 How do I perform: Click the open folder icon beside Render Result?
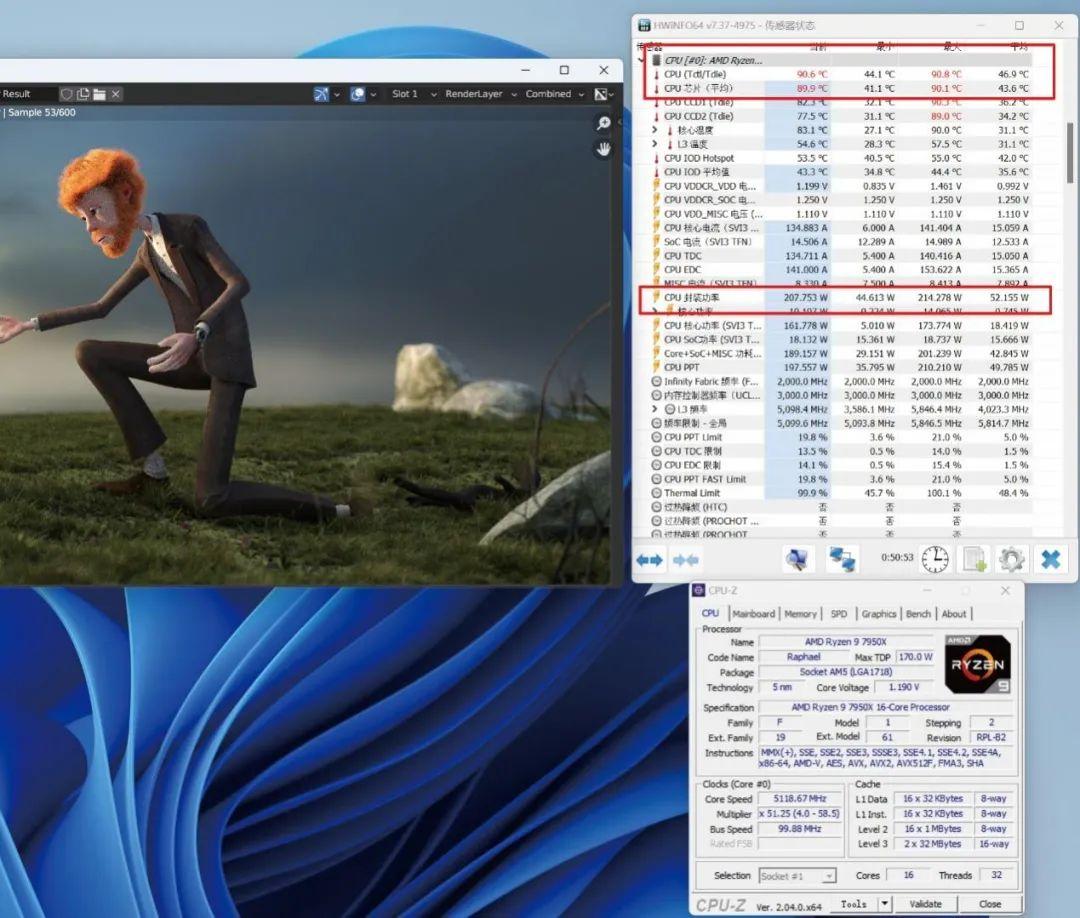coord(99,94)
